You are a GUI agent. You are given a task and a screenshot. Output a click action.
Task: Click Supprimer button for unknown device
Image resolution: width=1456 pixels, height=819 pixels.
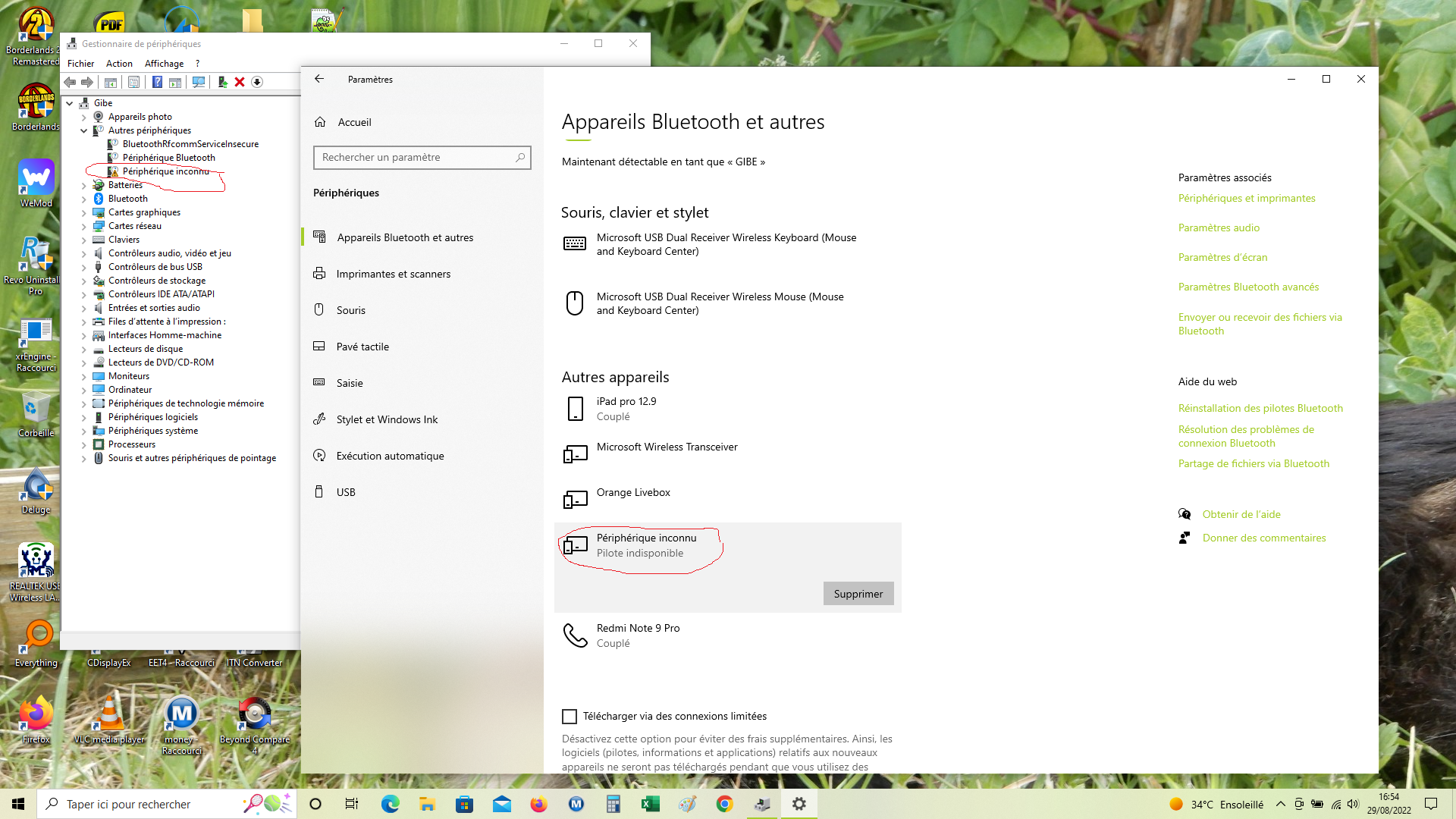click(x=858, y=594)
